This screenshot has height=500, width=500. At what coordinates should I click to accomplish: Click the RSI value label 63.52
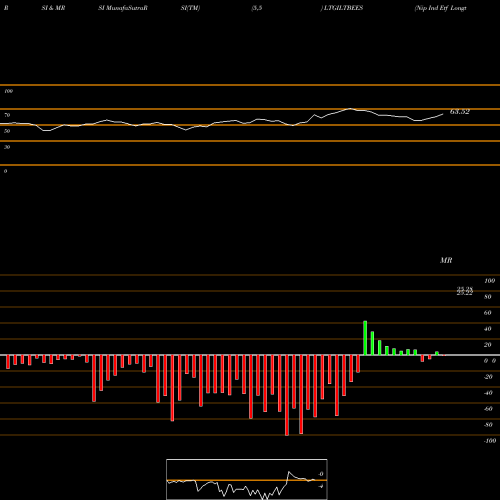tap(460, 112)
